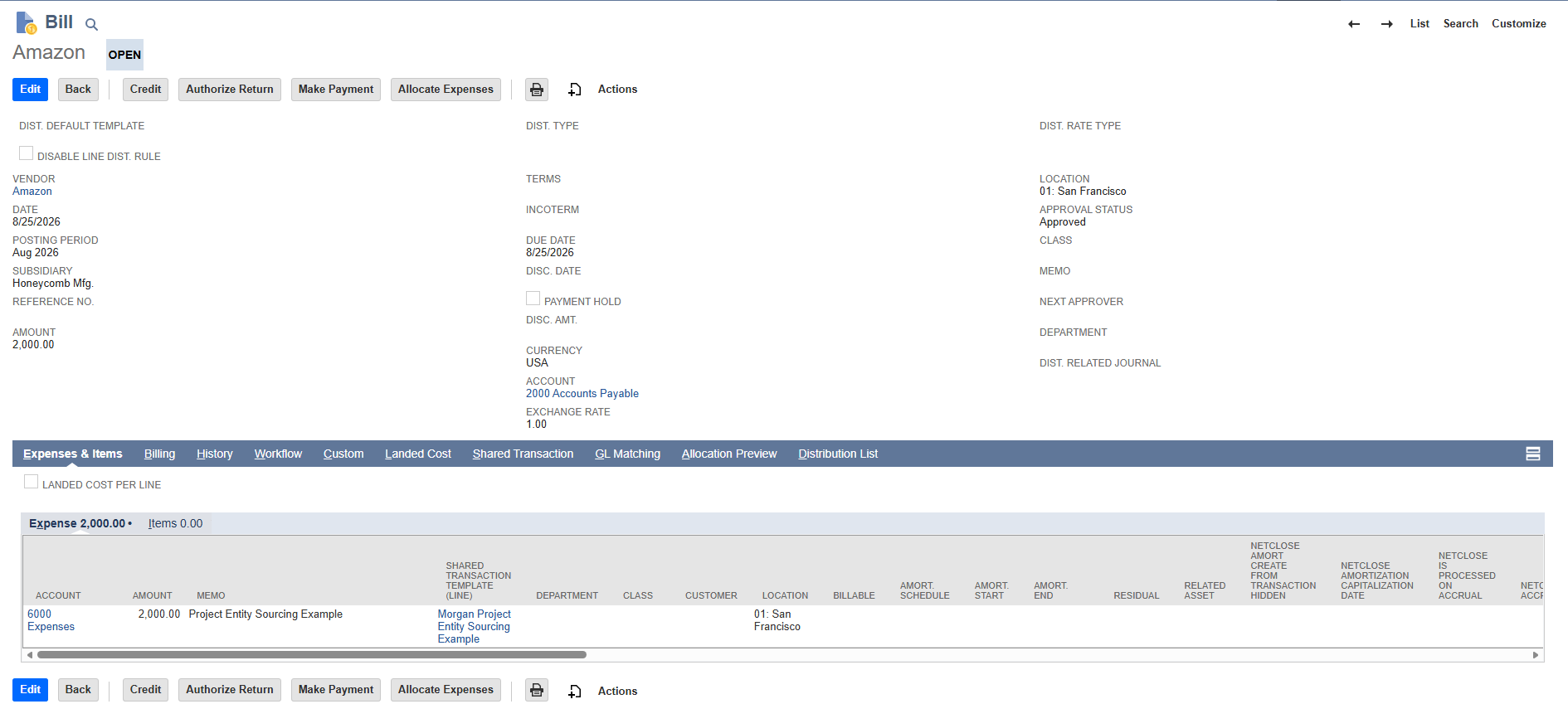Click the new note icon beside top Actions
The height and width of the screenshot is (704, 1568).
[x=574, y=90]
